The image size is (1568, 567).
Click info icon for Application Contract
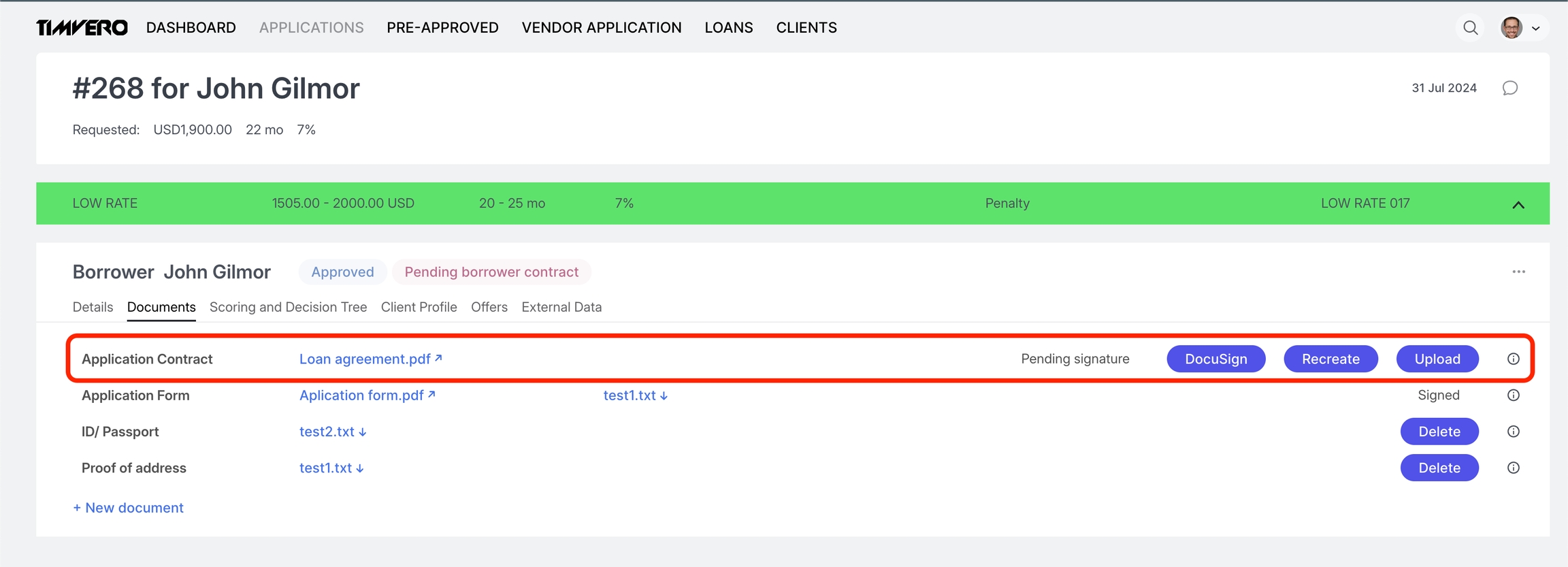tap(1513, 359)
